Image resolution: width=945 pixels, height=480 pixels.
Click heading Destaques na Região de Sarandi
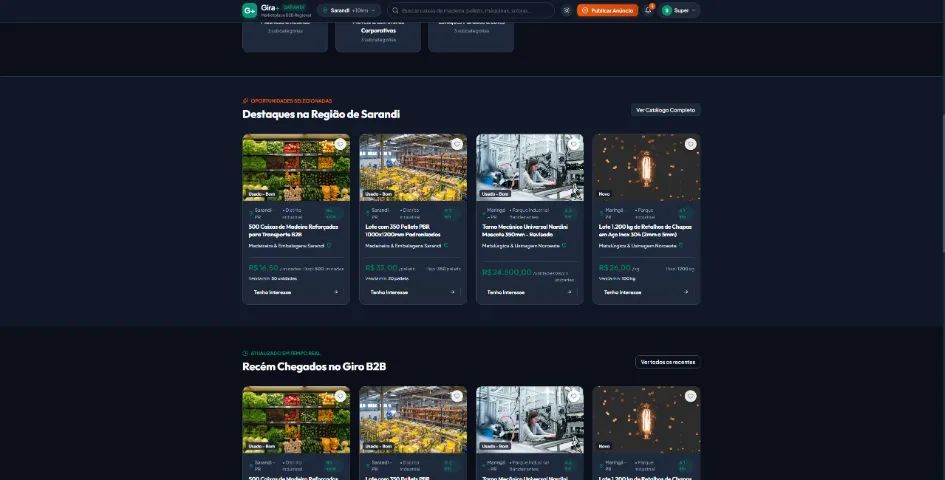321,114
